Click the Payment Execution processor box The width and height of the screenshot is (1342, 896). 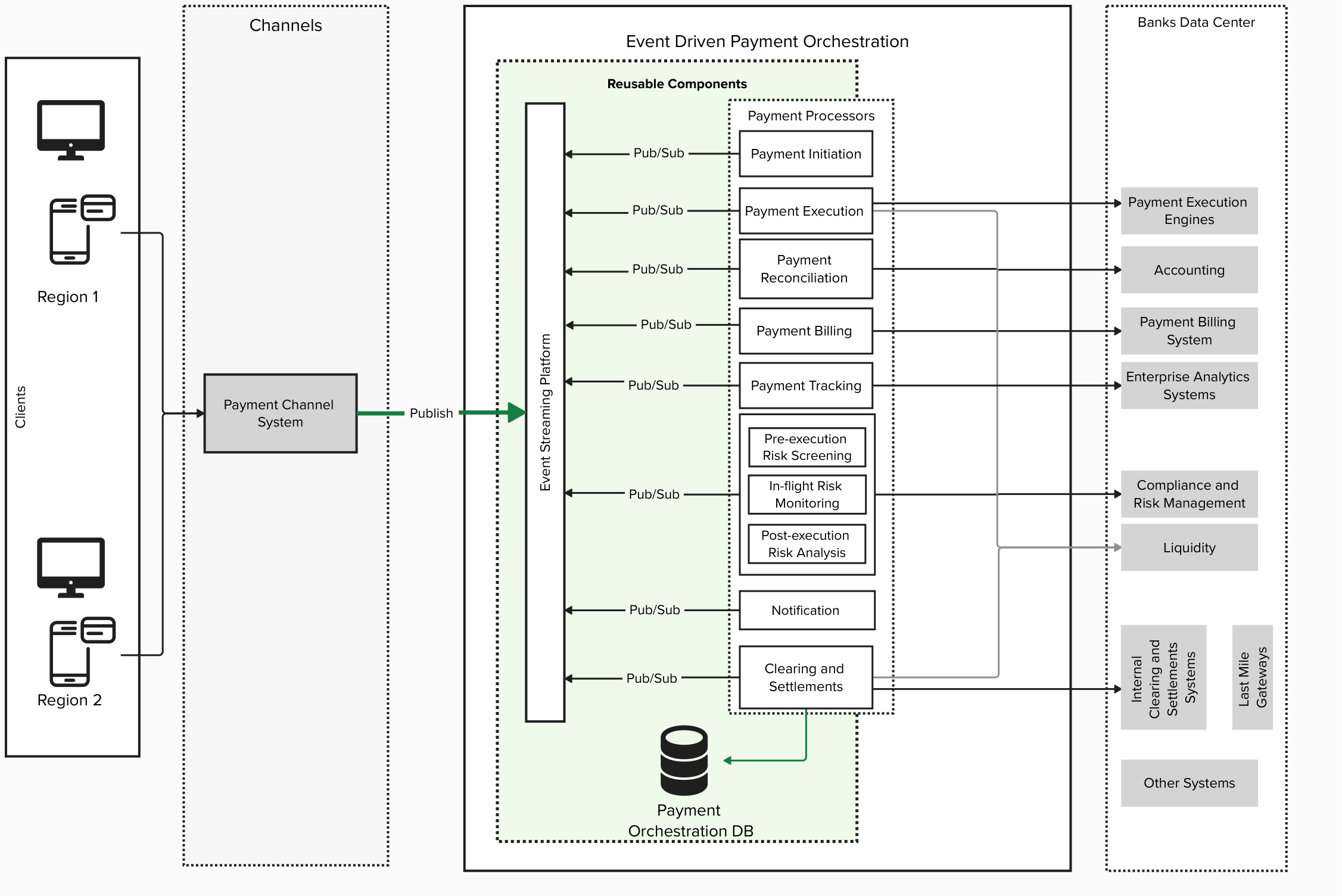805,211
